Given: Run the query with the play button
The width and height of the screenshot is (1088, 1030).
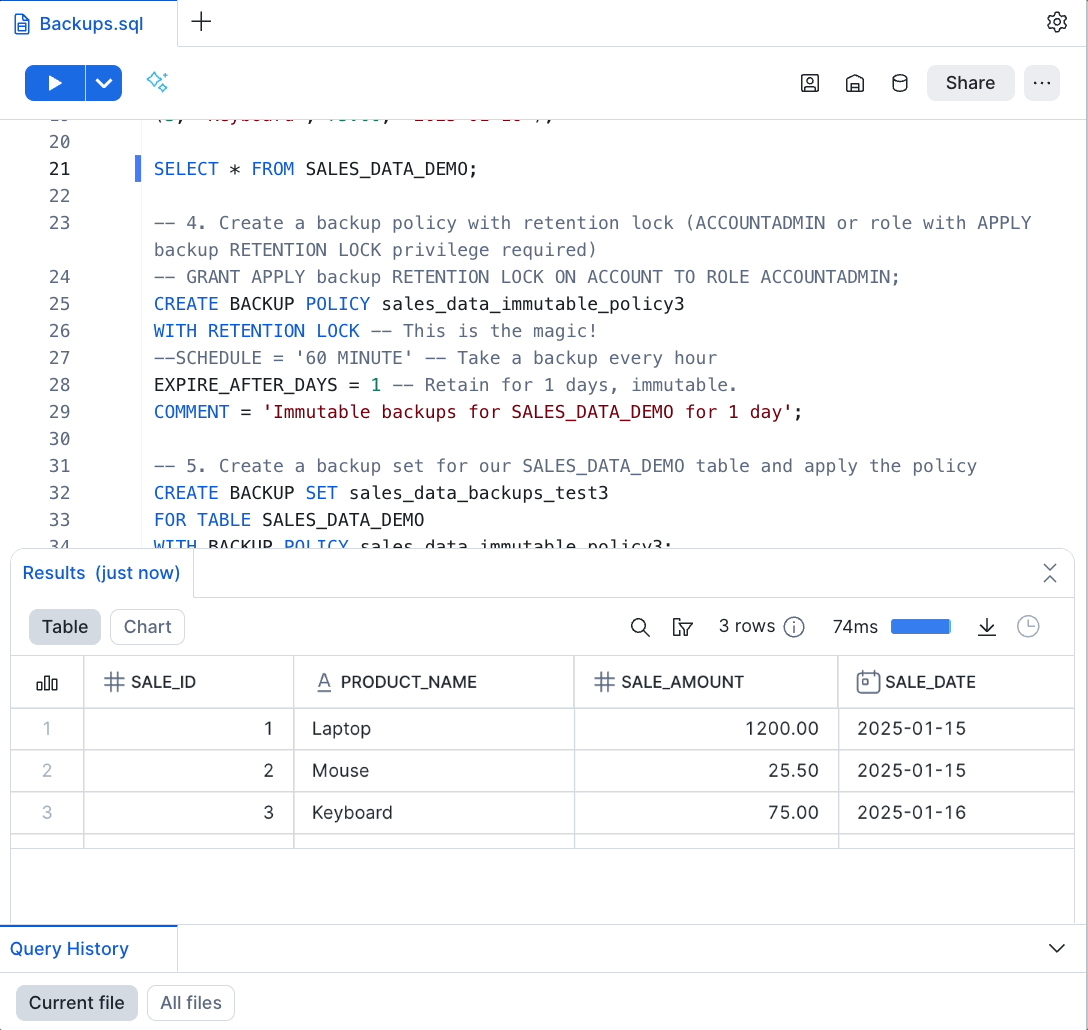Looking at the screenshot, I should coord(55,83).
